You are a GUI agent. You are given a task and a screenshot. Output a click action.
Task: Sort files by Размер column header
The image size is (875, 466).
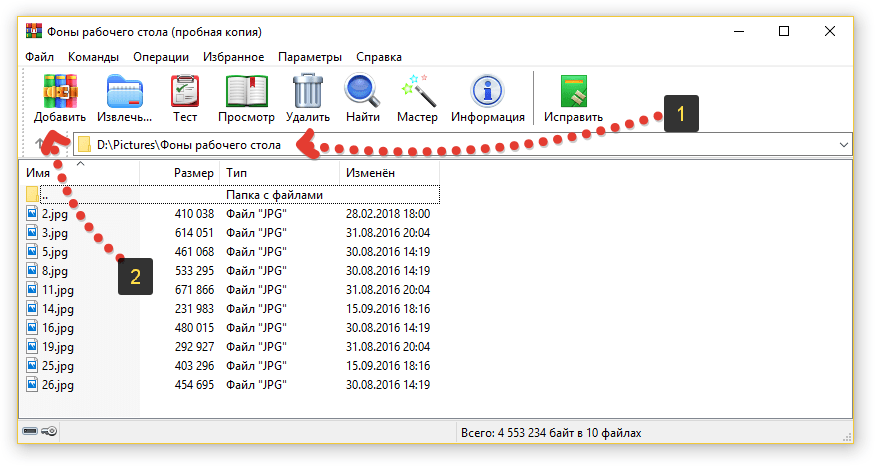click(194, 173)
